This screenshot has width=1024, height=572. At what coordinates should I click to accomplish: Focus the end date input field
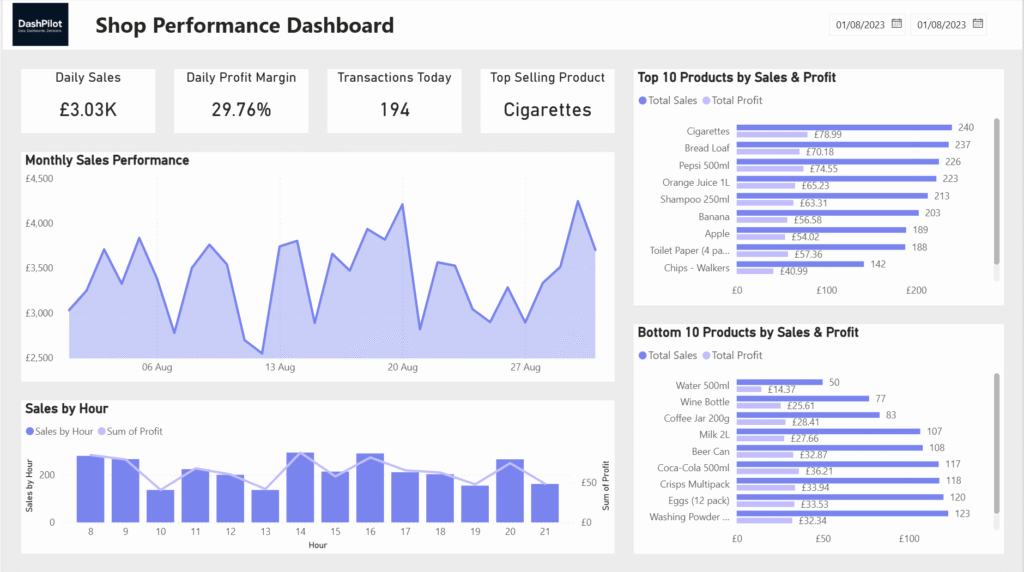pos(940,24)
